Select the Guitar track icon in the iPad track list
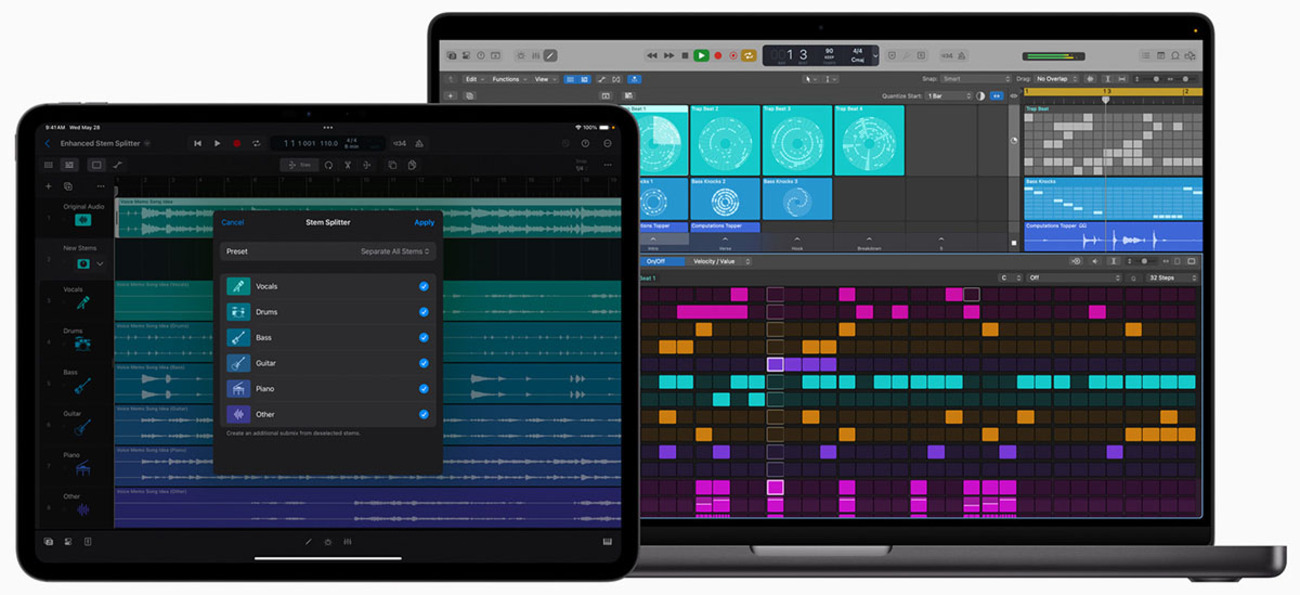 [82, 427]
